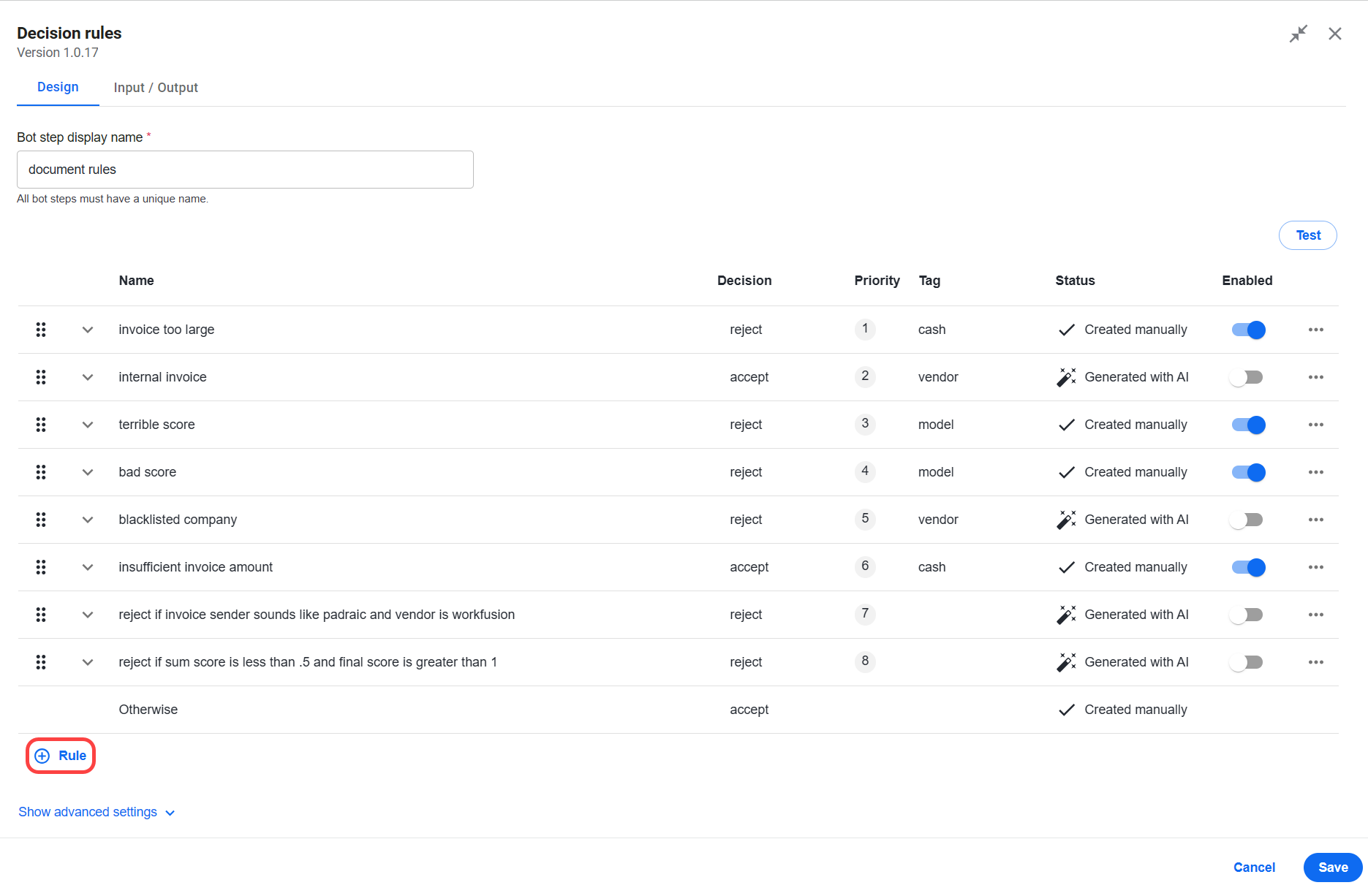Viewport: 1368px width, 896px height.
Task: Click AI wand icon on blacklisted company row
Action: [1067, 520]
